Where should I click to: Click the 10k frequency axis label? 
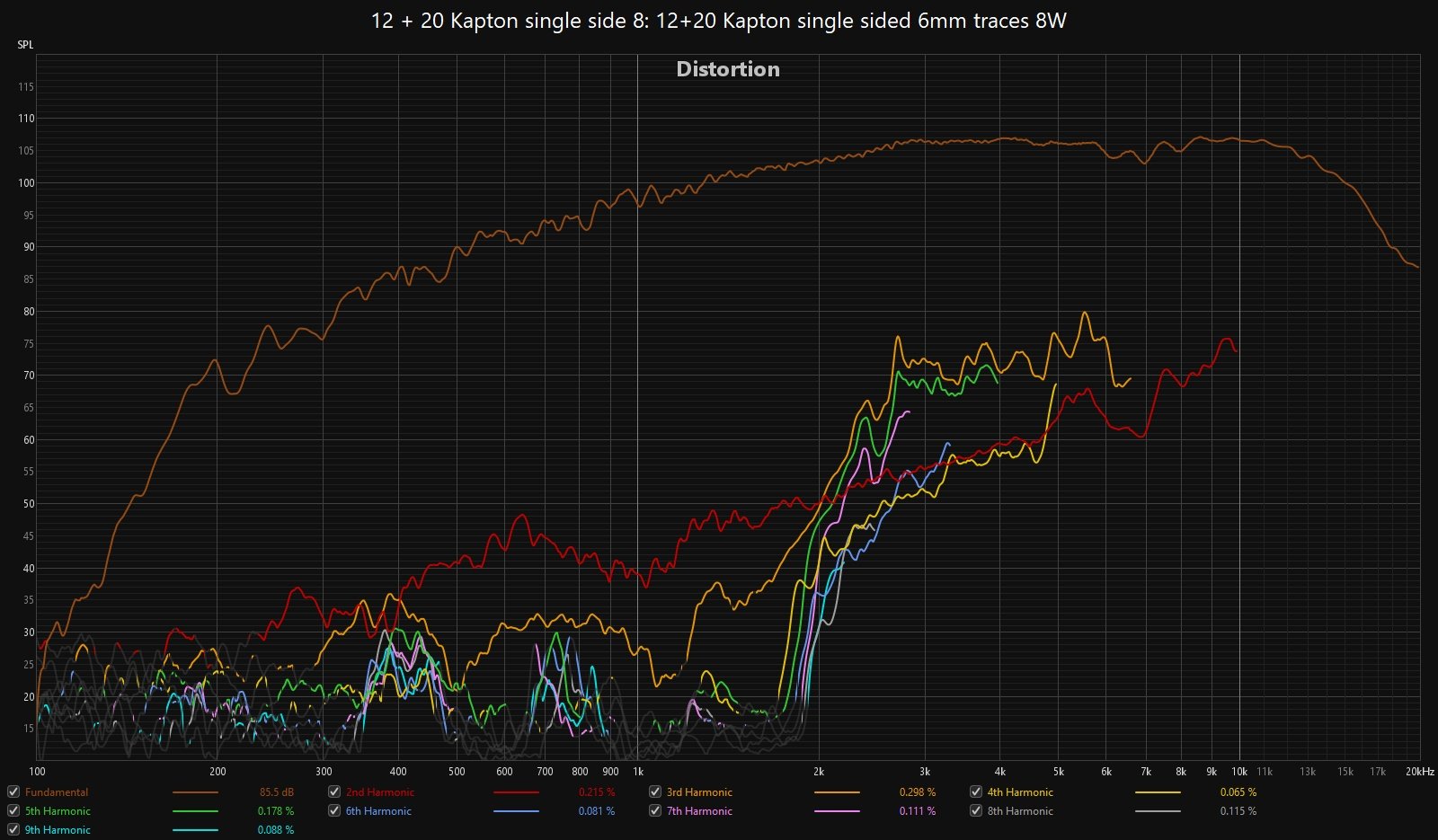1239,772
